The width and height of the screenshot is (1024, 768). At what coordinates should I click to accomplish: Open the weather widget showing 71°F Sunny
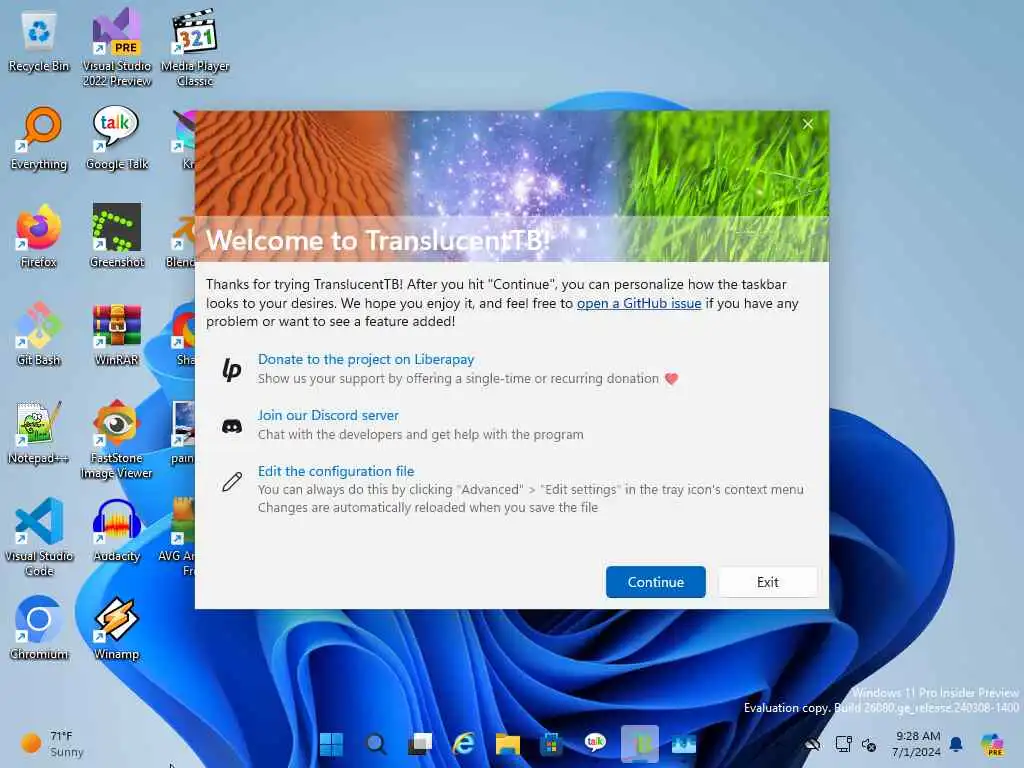point(52,744)
